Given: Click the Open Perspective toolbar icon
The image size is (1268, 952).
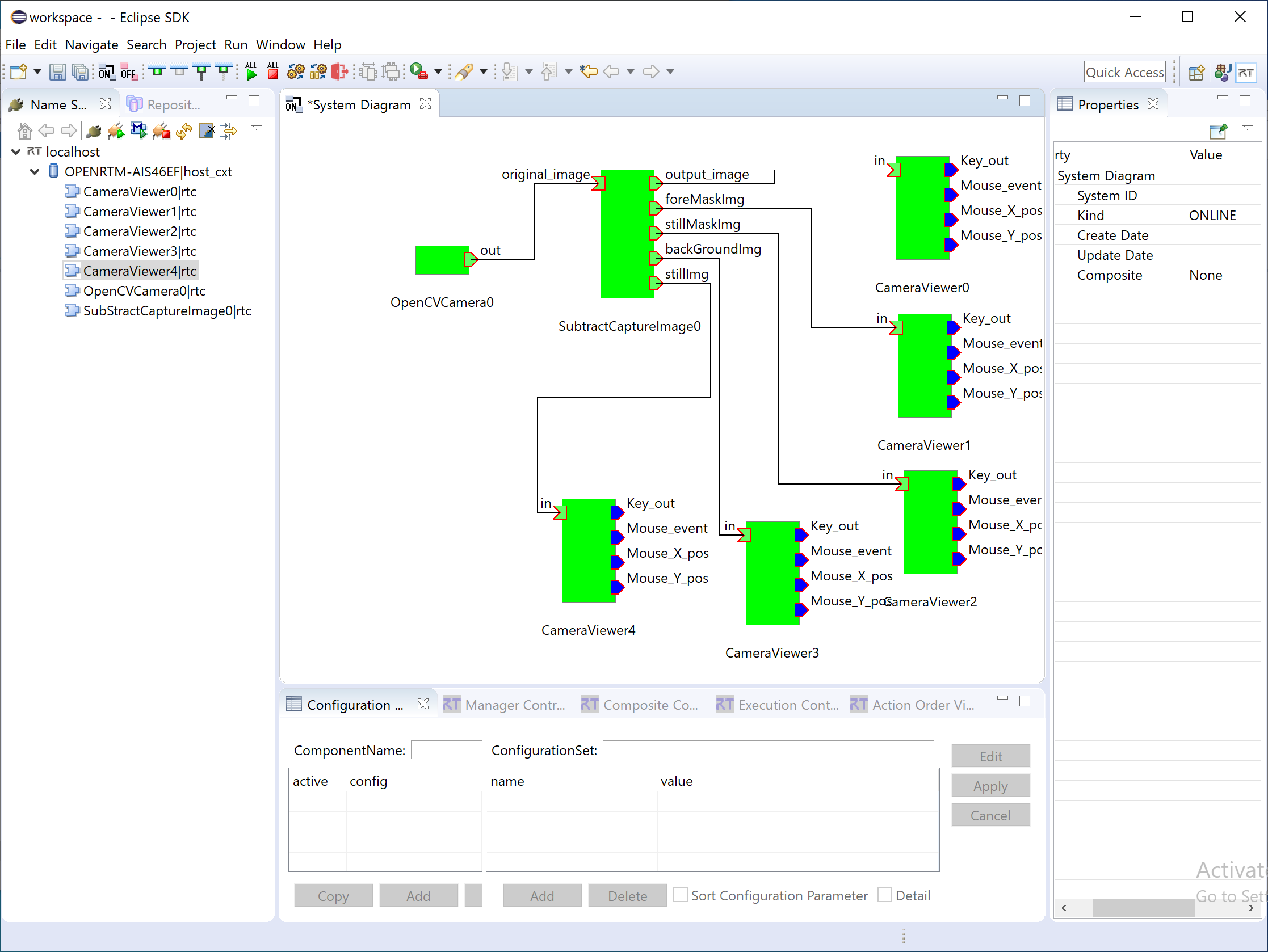Looking at the screenshot, I should (1196, 72).
